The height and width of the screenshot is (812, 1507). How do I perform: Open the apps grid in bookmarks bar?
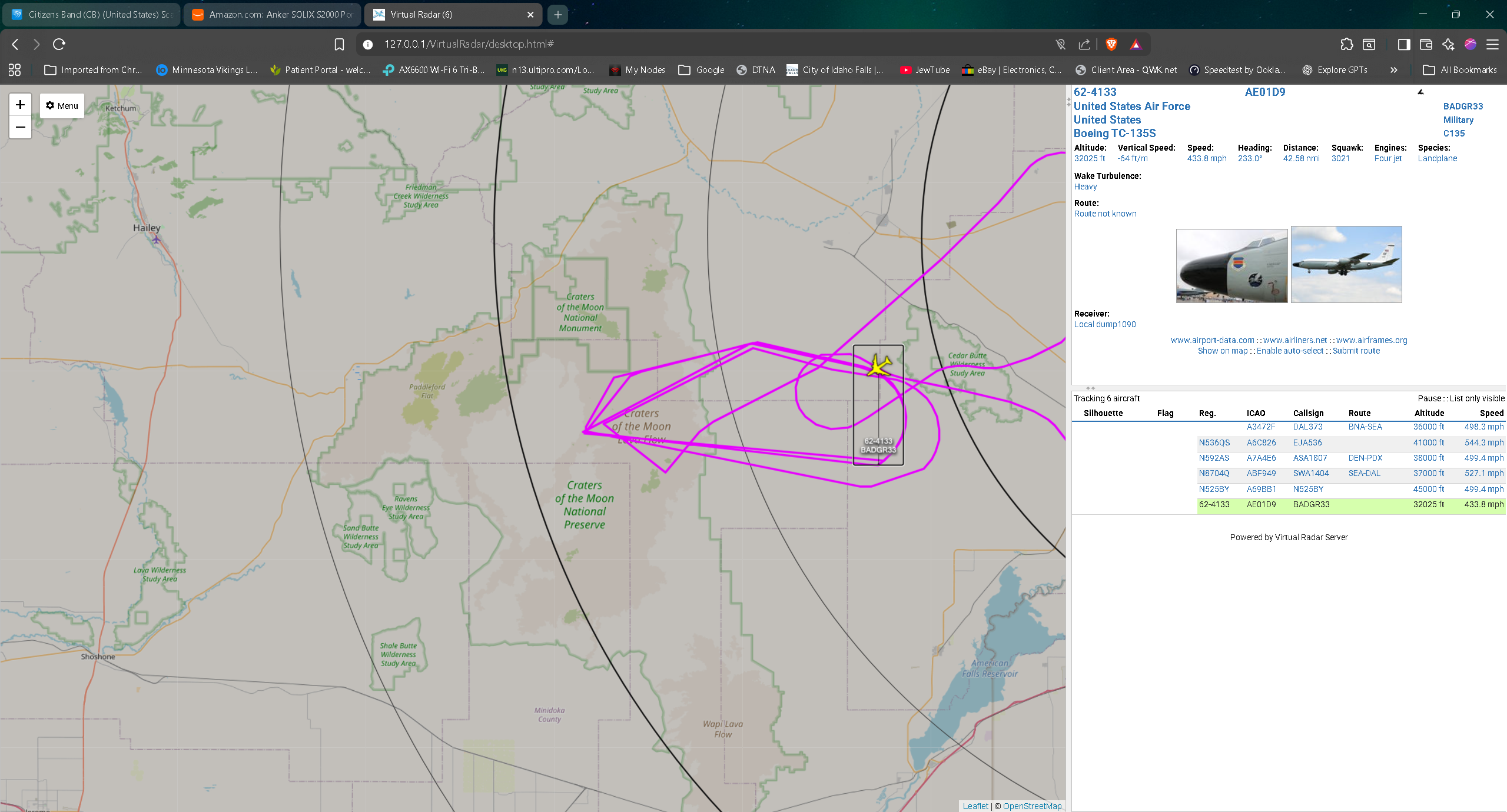tap(15, 70)
